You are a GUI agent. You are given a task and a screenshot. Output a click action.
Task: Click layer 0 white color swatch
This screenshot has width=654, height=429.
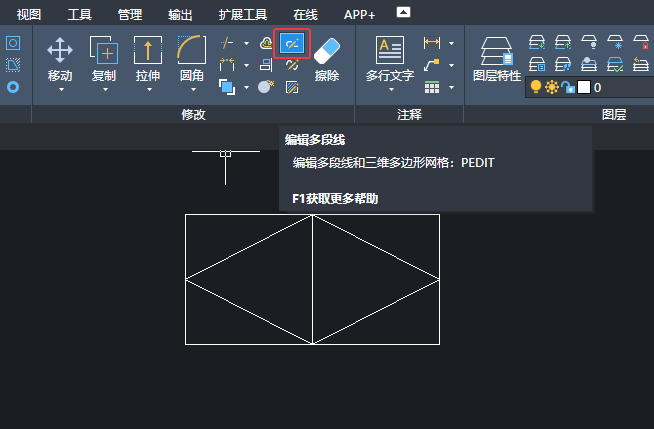pos(584,87)
